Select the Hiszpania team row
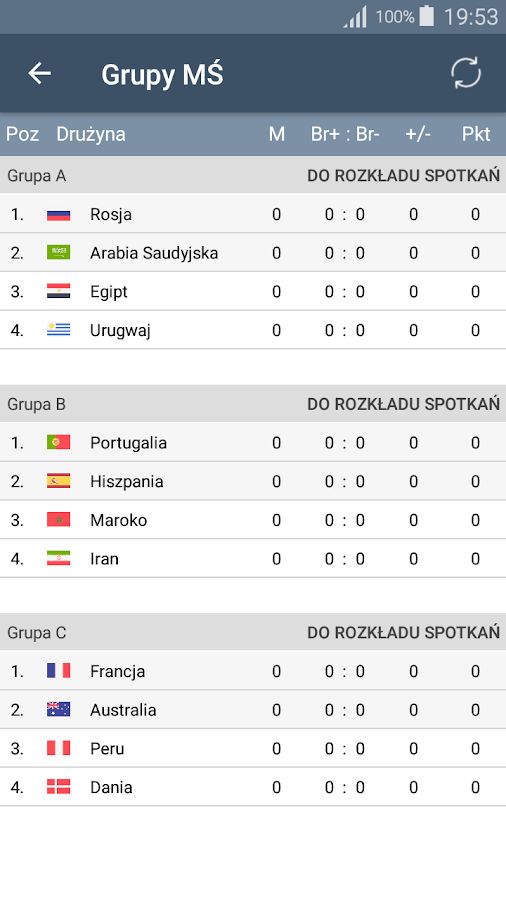This screenshot has width=506, height=900. coord(253,481)
